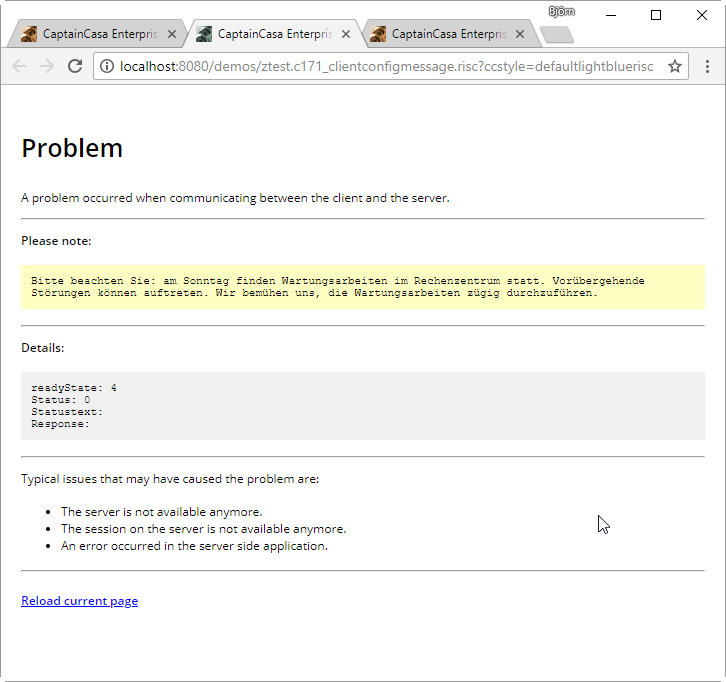Maximize the browser window
The height and width of the screenshot is (682, 726).
pyautogui.click(x=656, y=14)
